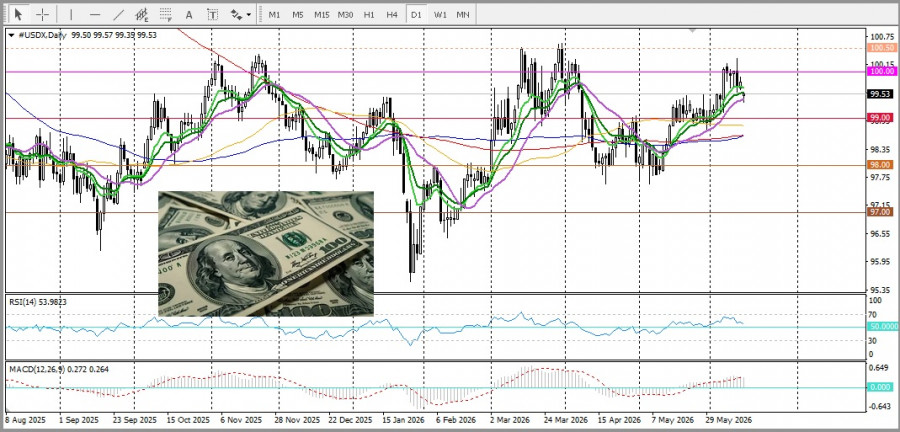This screenshot has width=900, height=432.
Task: Click the 24 Mar 2026 date label
Action: tap(566, 419)
